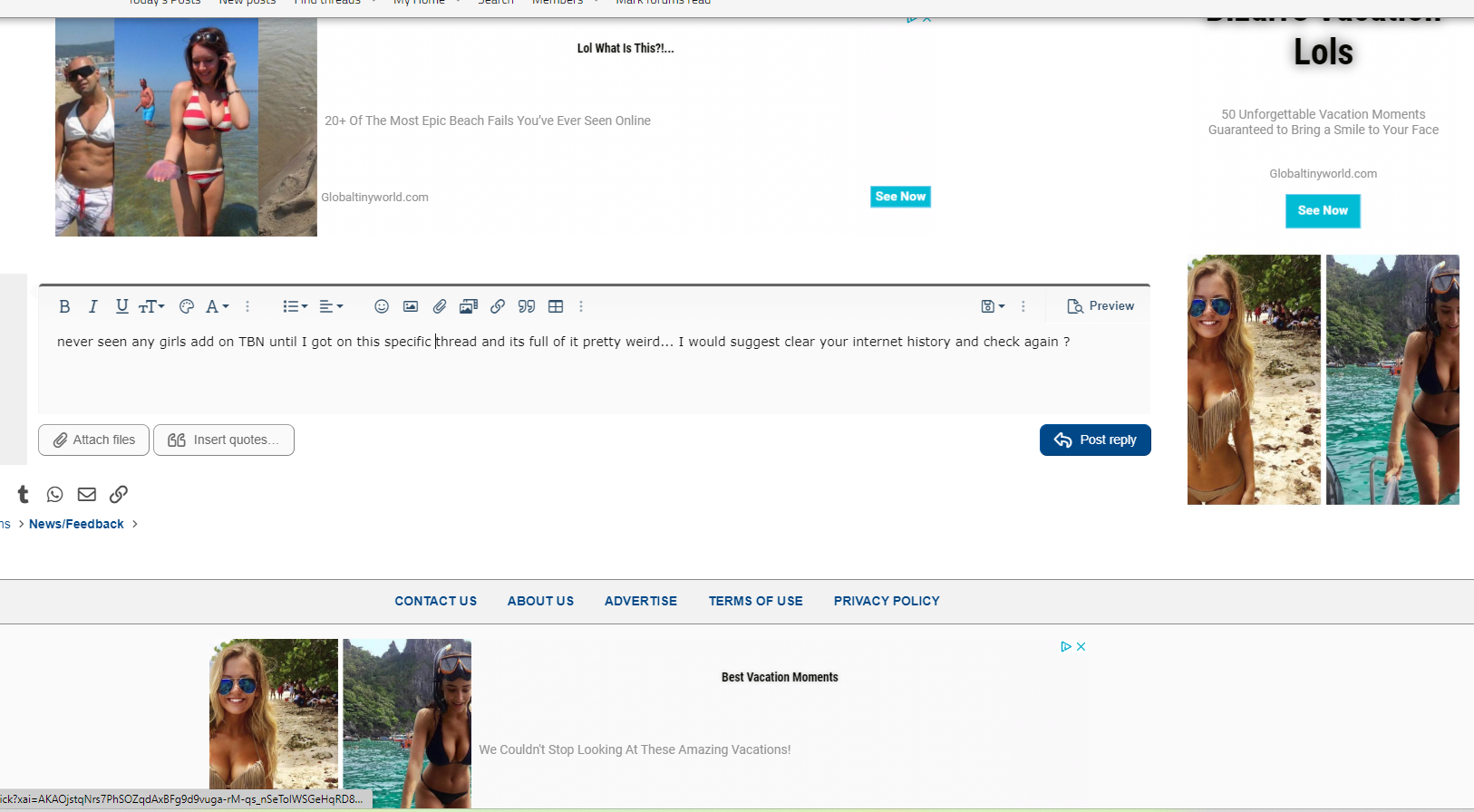Open more options after the table icon
Image resolution: width=1474 pixels, height=812 pixels.
581,306
